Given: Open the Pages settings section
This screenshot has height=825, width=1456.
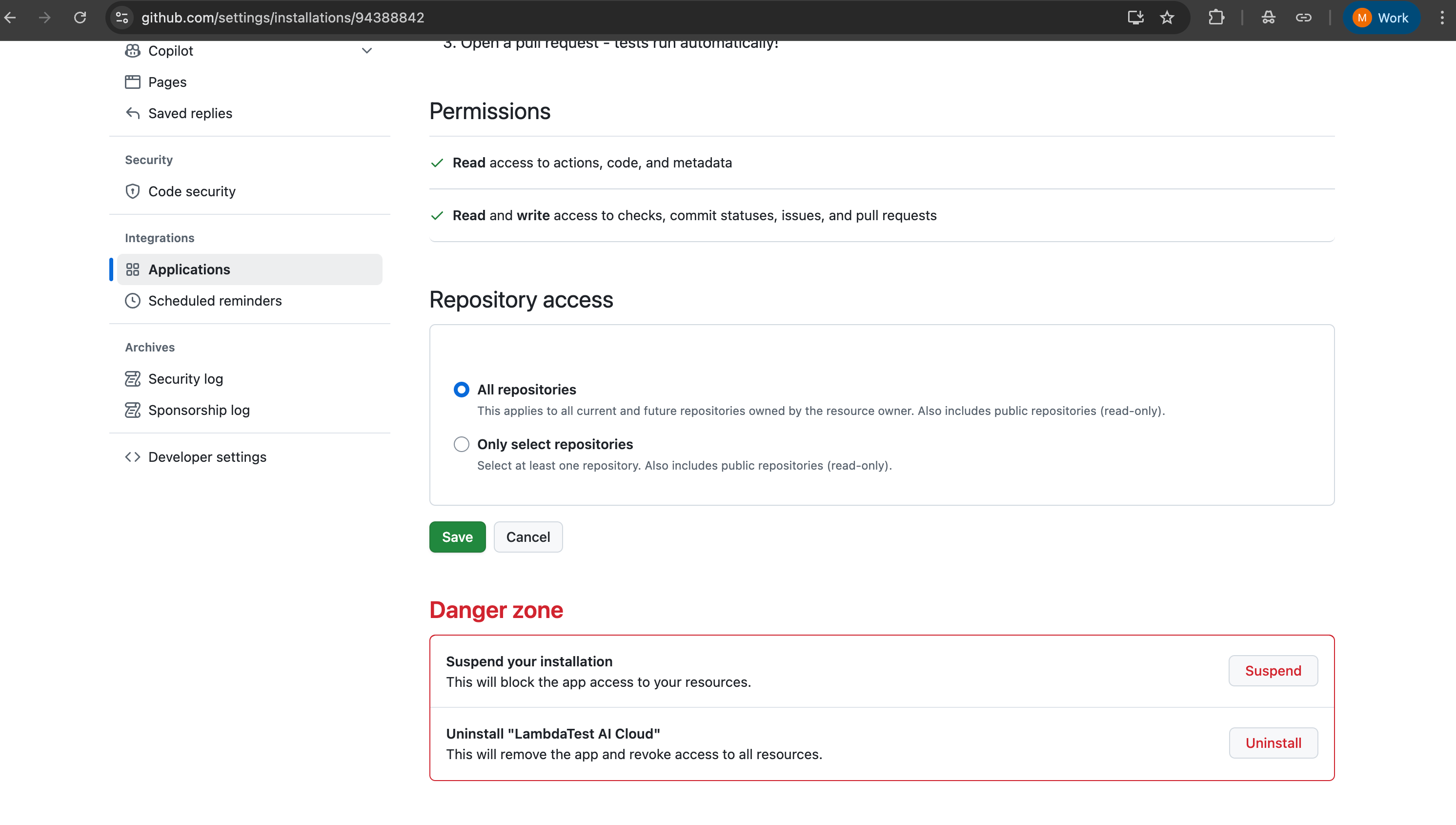Looking at the screenshot, I should (168, 82).
